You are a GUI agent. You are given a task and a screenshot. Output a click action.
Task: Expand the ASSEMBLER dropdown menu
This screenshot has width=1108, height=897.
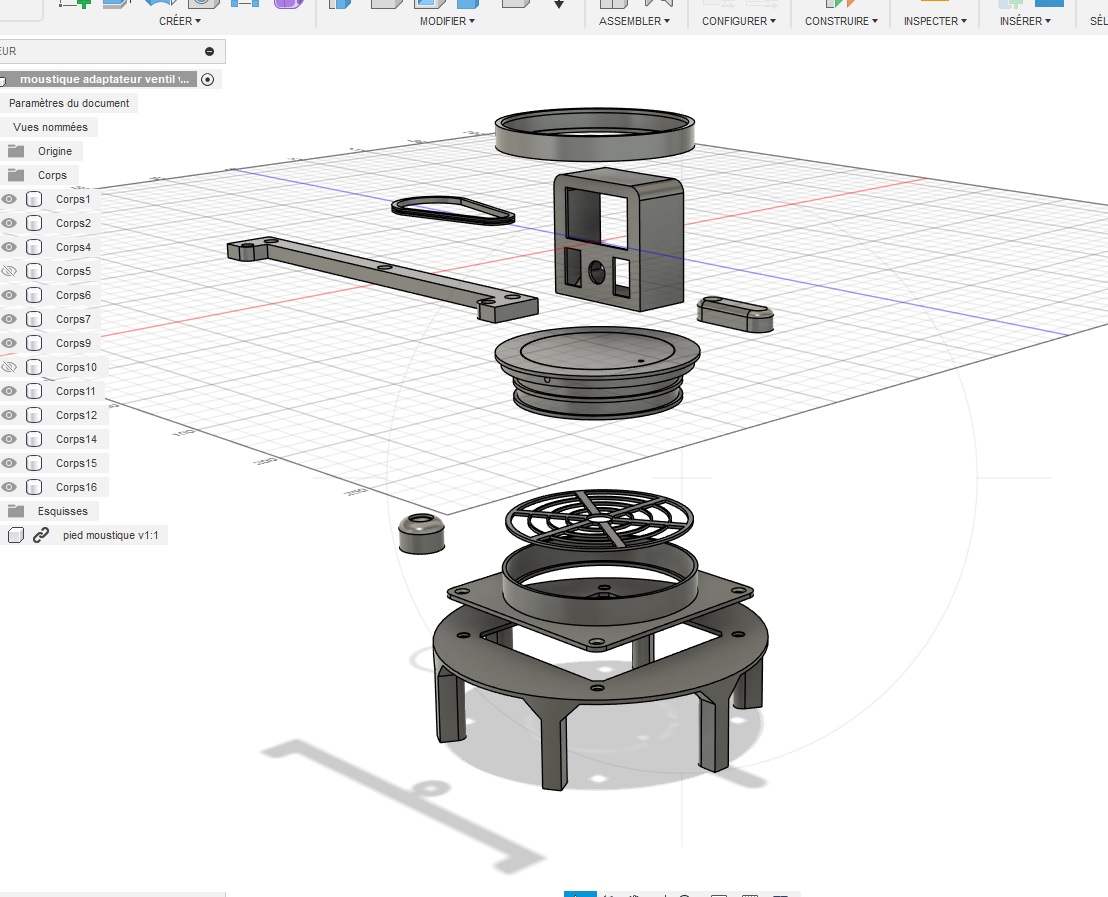(x=635, y=21)
